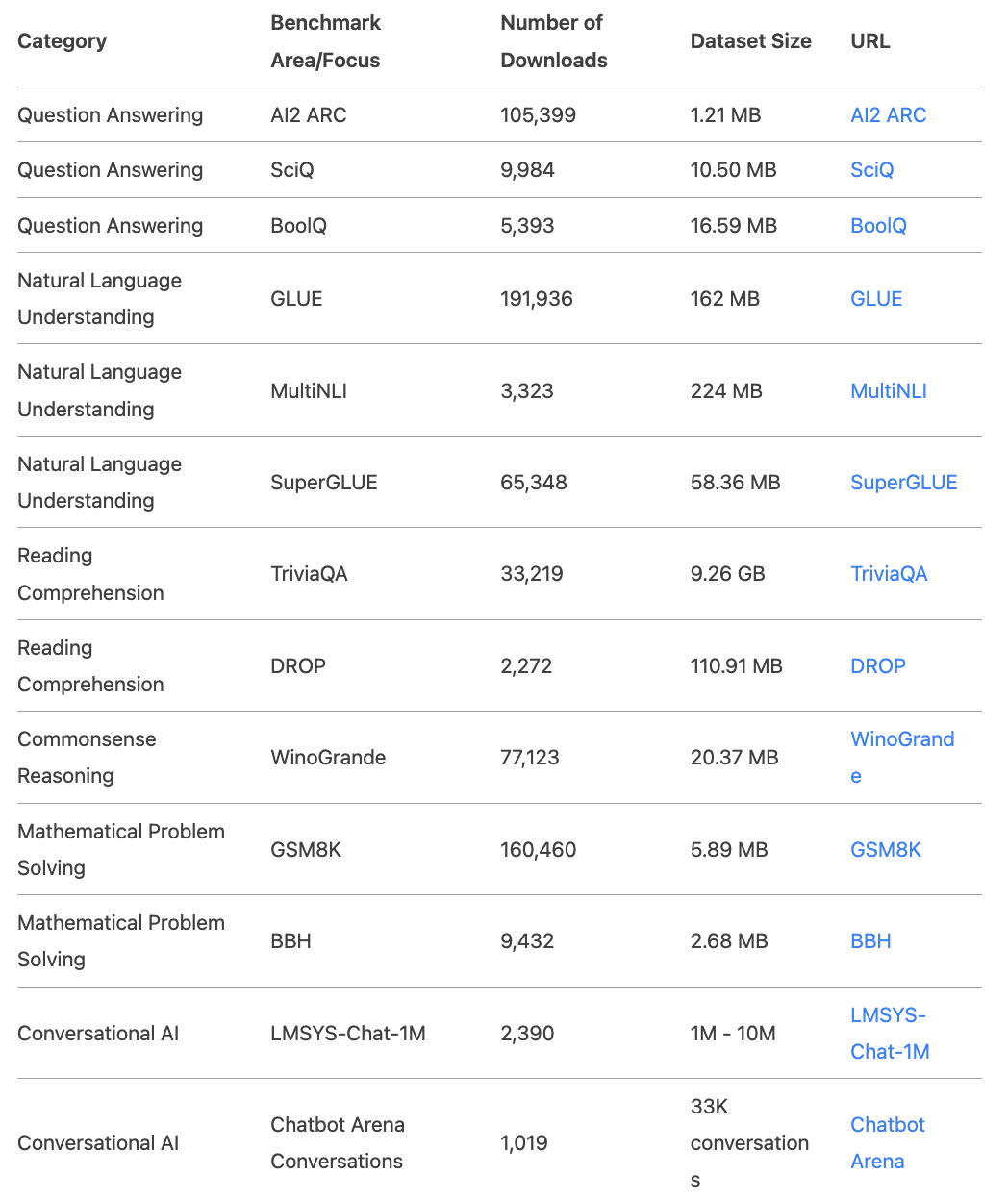Follow the LMSYS-Chat-1M link
The height and width of the screenshot is (1200, 1008).
(890, 1034)
